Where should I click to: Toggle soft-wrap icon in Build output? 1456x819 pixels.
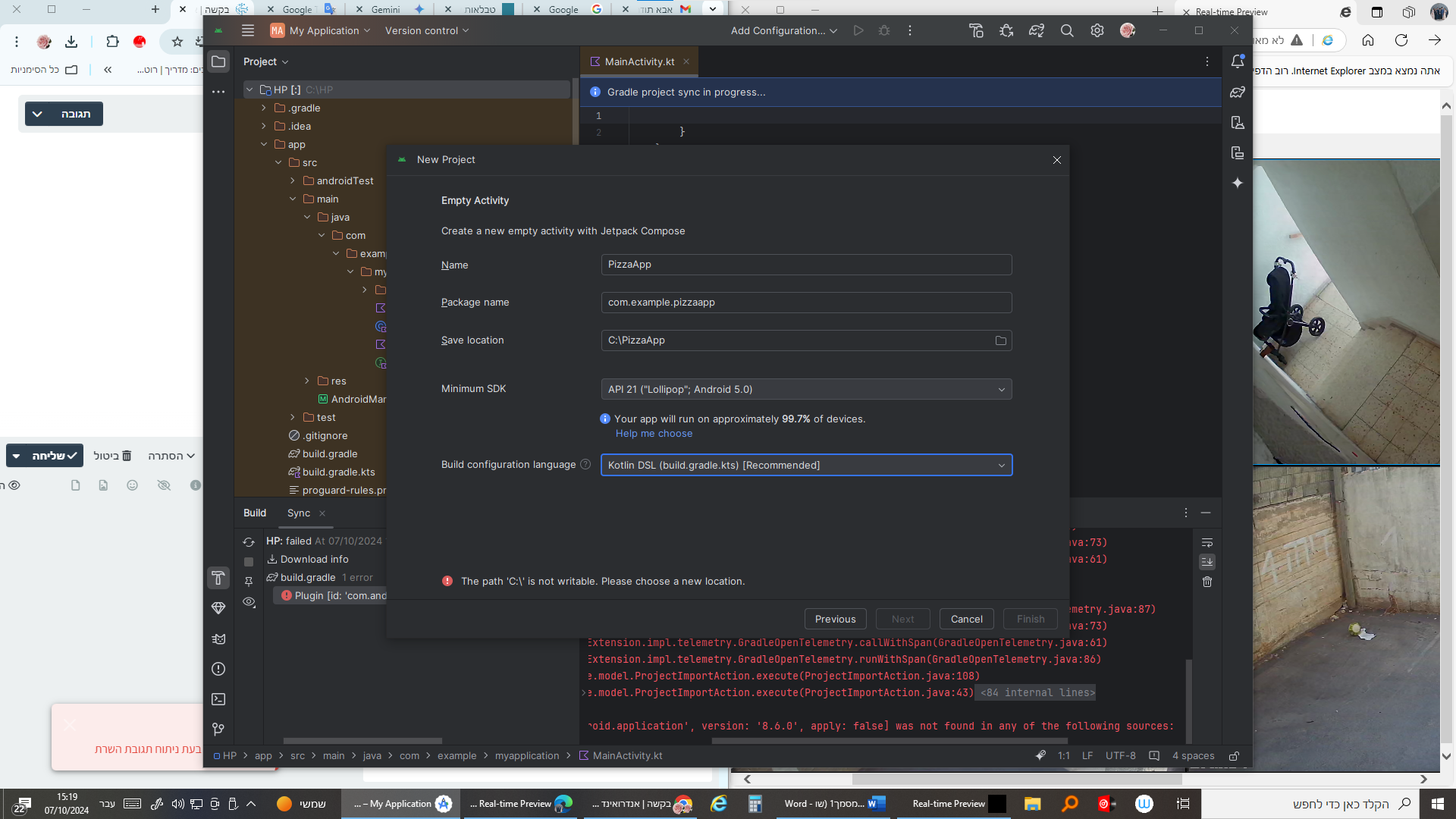click(x=1207, y=542)
